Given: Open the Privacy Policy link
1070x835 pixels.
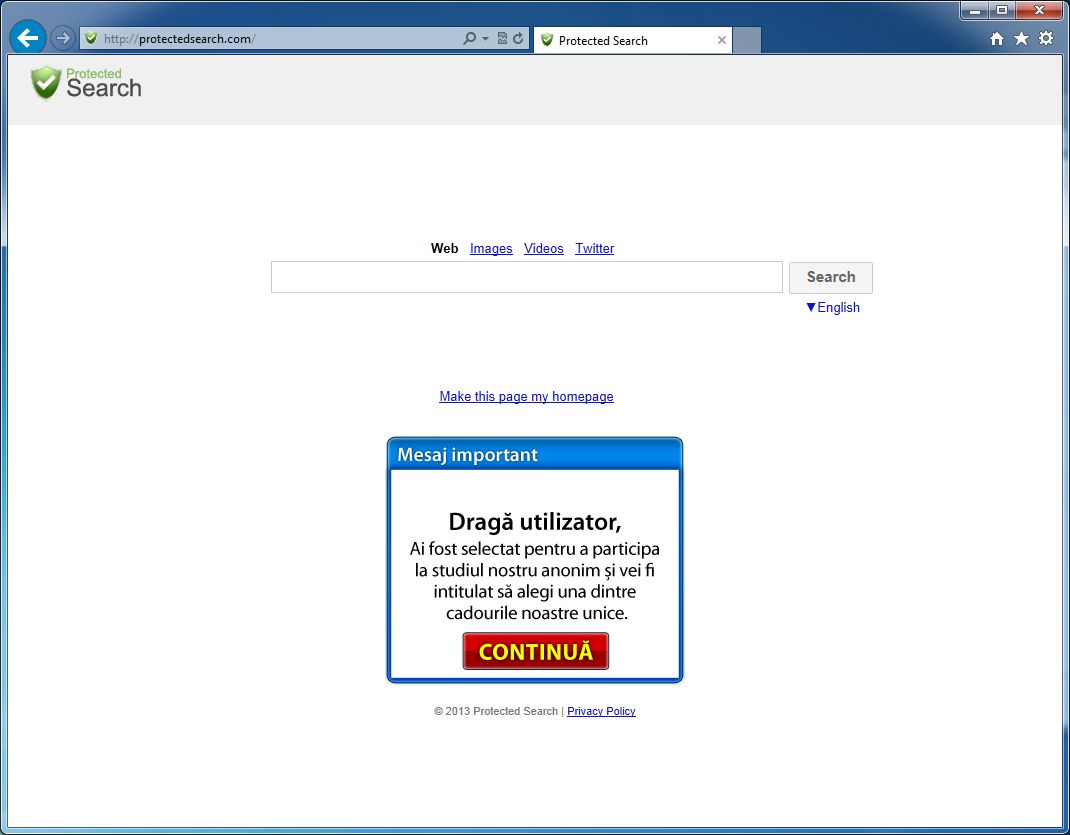Looking at the screenshot, I should tap(601, 711).
